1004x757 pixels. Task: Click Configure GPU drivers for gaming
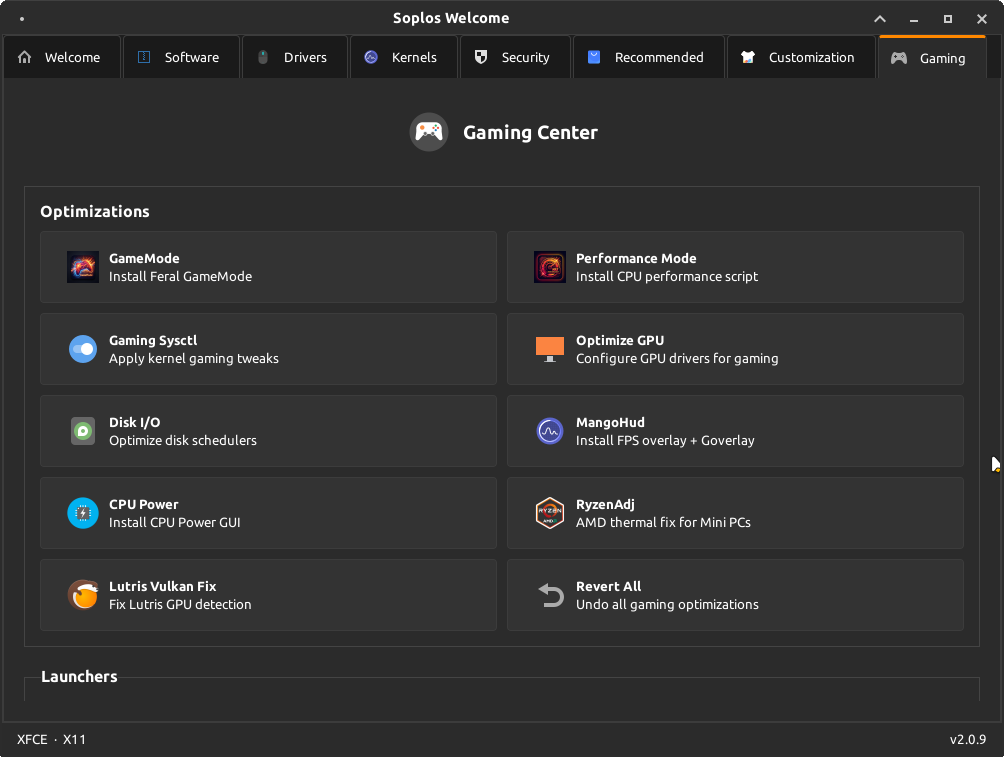tap(735, 349)
